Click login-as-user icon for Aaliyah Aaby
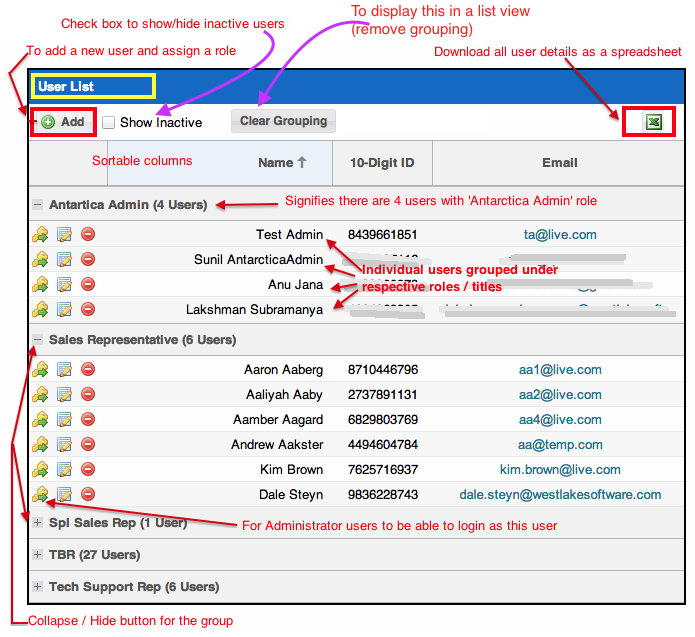The width and height of the screenshot is (695, 637). [x=40, y=395]
